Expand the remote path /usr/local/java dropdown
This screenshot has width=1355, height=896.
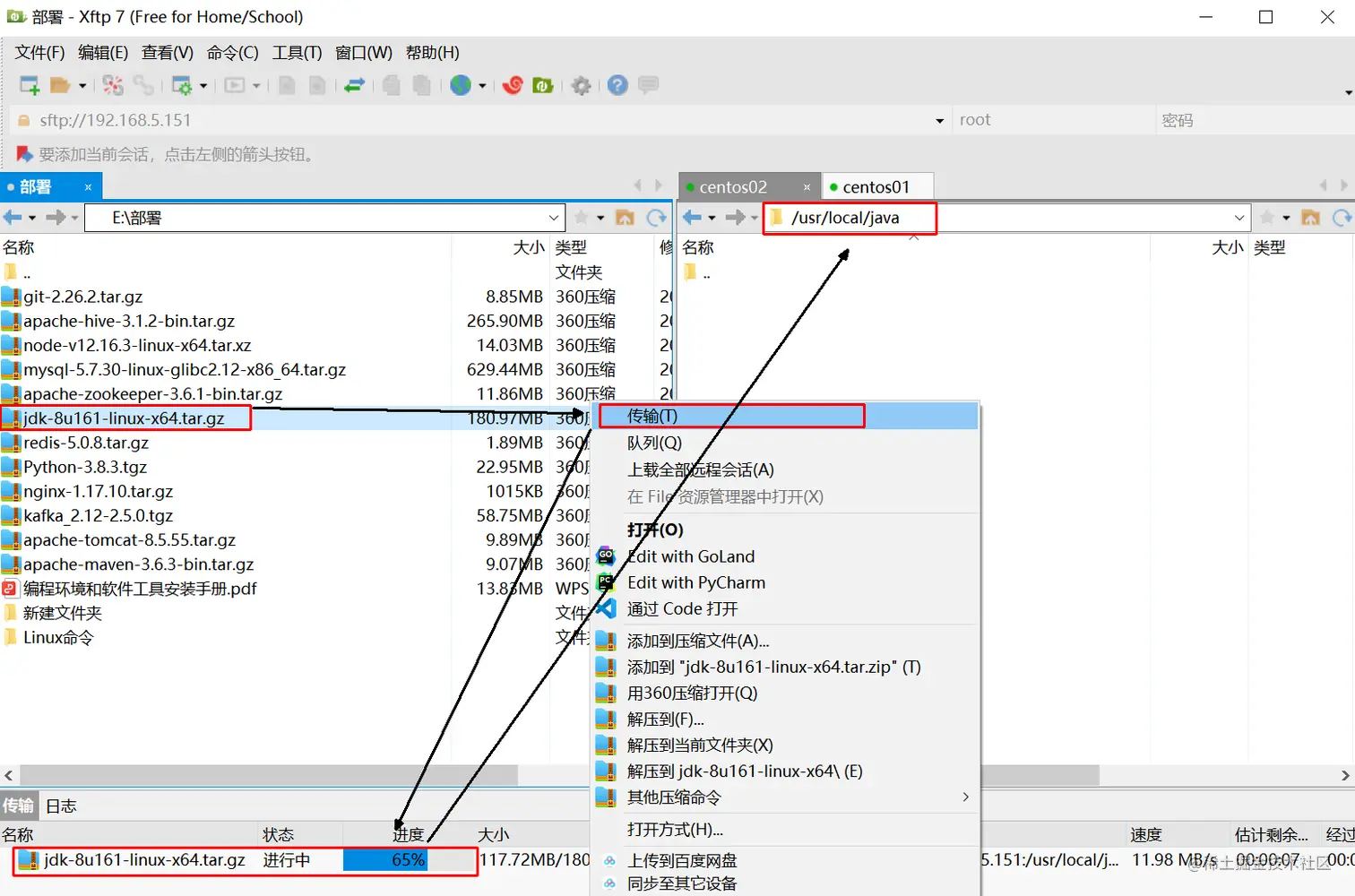pyautogui.click(x=1239, y=218)
